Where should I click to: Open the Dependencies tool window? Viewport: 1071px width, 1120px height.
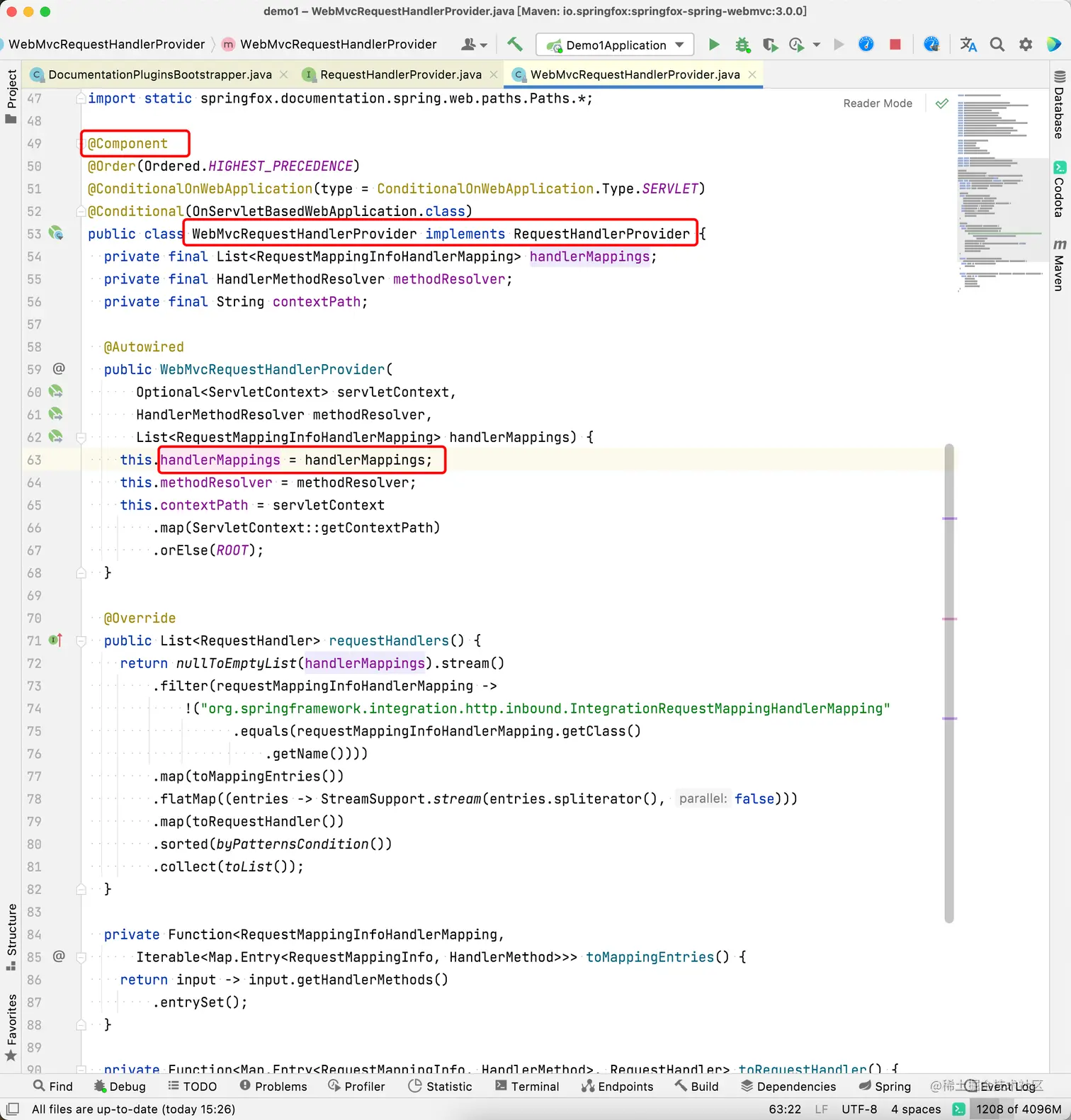[788, 1086]
